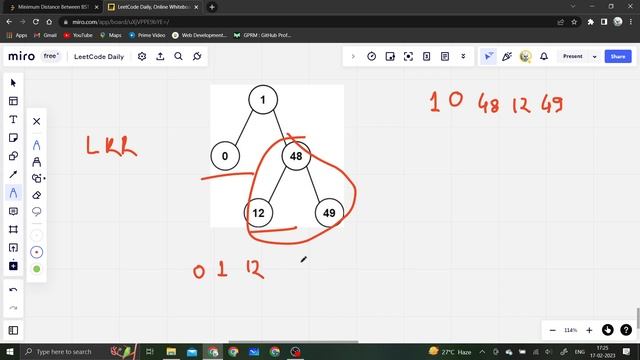Image resolution: width=640 pixels, height=360 pixels.
Task: Undo the last action
Action: click(x=13, y=290)
